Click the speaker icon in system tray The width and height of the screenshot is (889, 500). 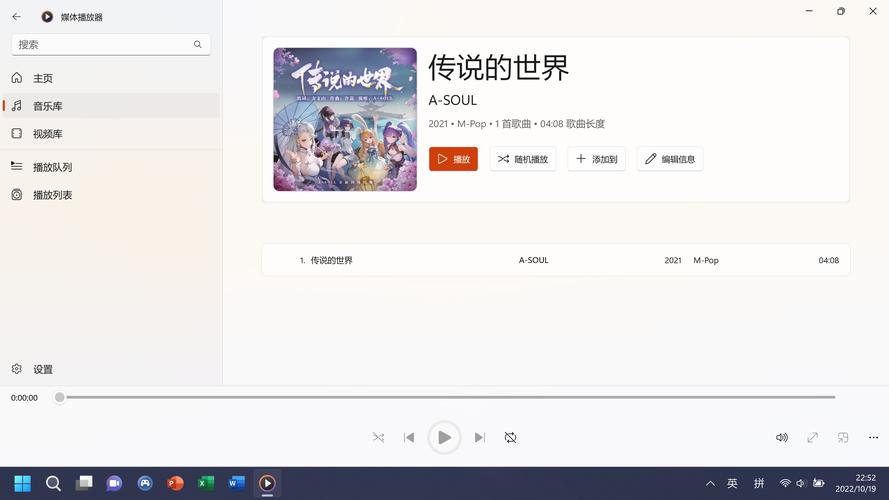801,483
